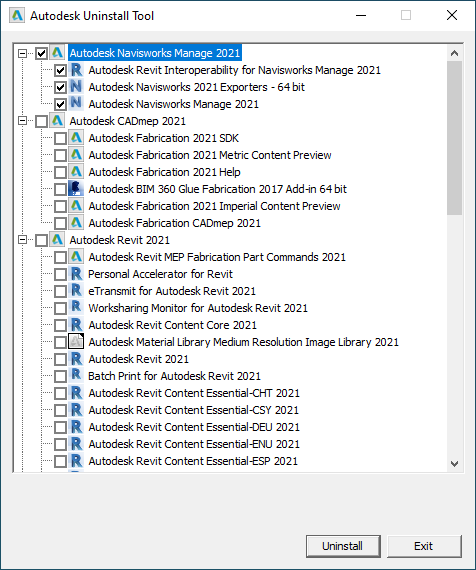Click the icon of Fabrication 2021 Help

tap(76, 172)
